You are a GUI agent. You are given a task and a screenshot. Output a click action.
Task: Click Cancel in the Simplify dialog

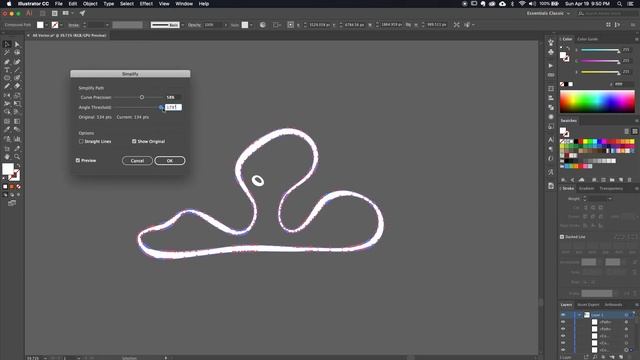(137, 160)
